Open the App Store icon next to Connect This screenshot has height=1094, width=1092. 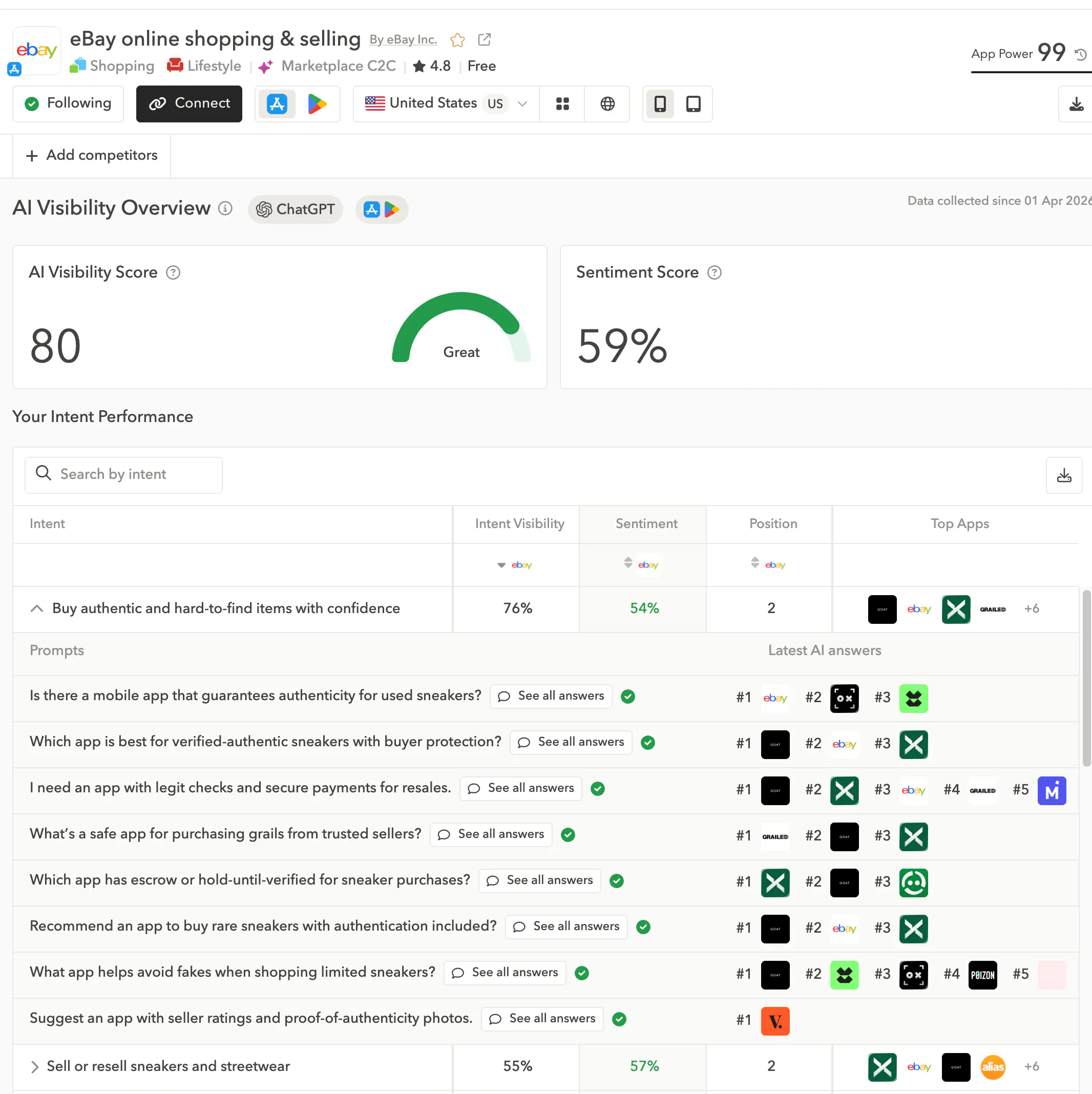coord(277,103)
